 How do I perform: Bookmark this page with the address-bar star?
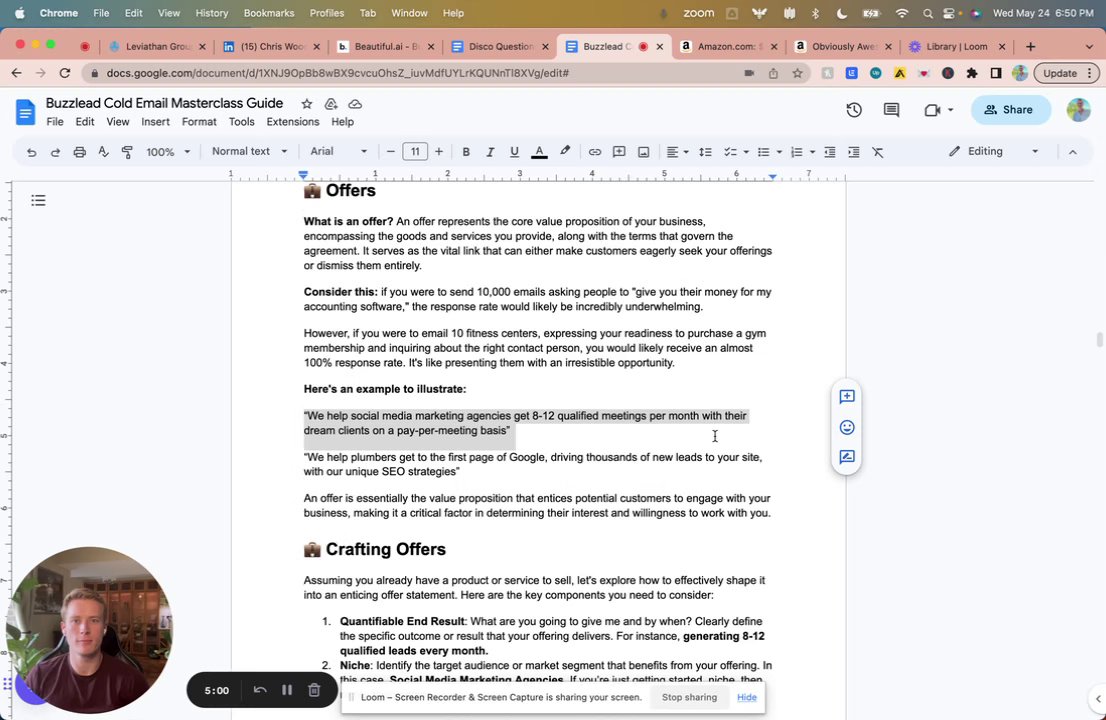(797, 73)
